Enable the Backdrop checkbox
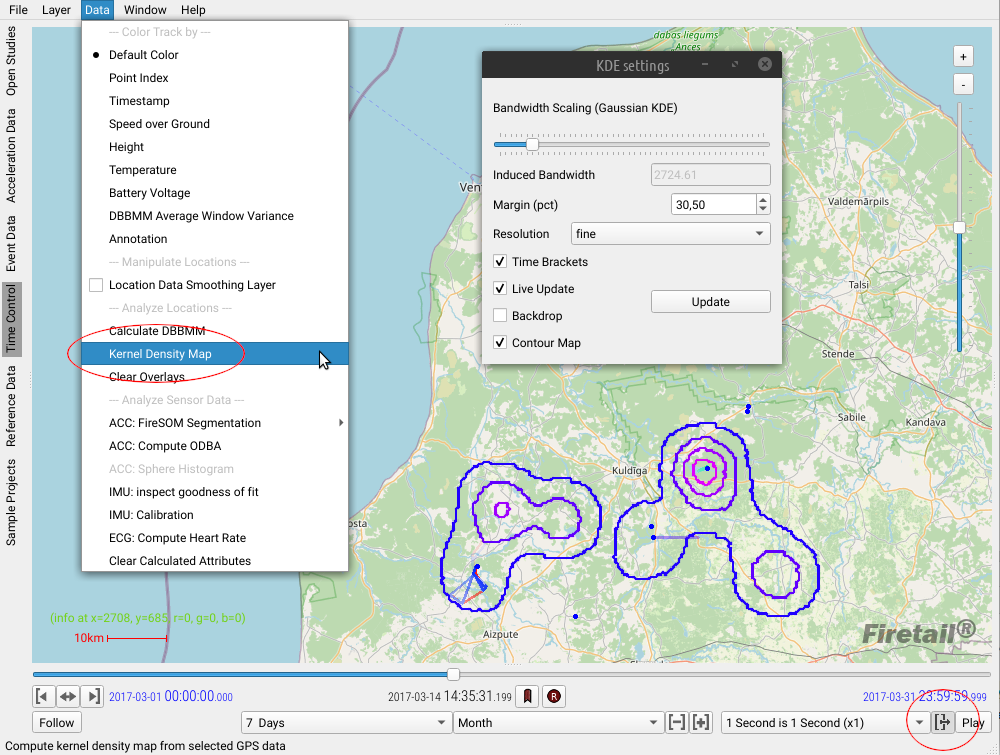Image resolution: width=1000 pixels, height=755 pixels. [501, 316]
